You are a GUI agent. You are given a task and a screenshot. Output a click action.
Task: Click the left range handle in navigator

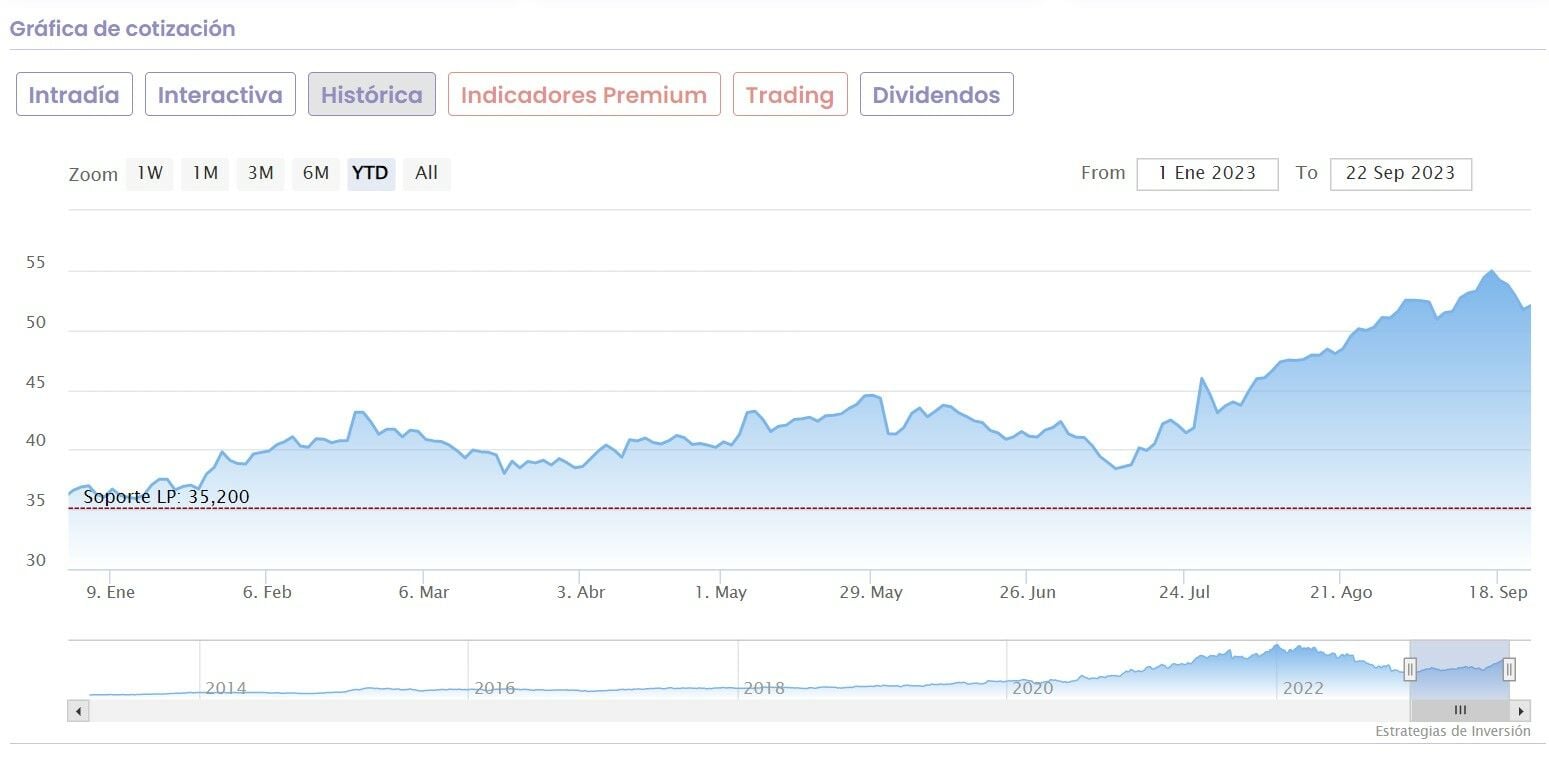(1410, 669)
